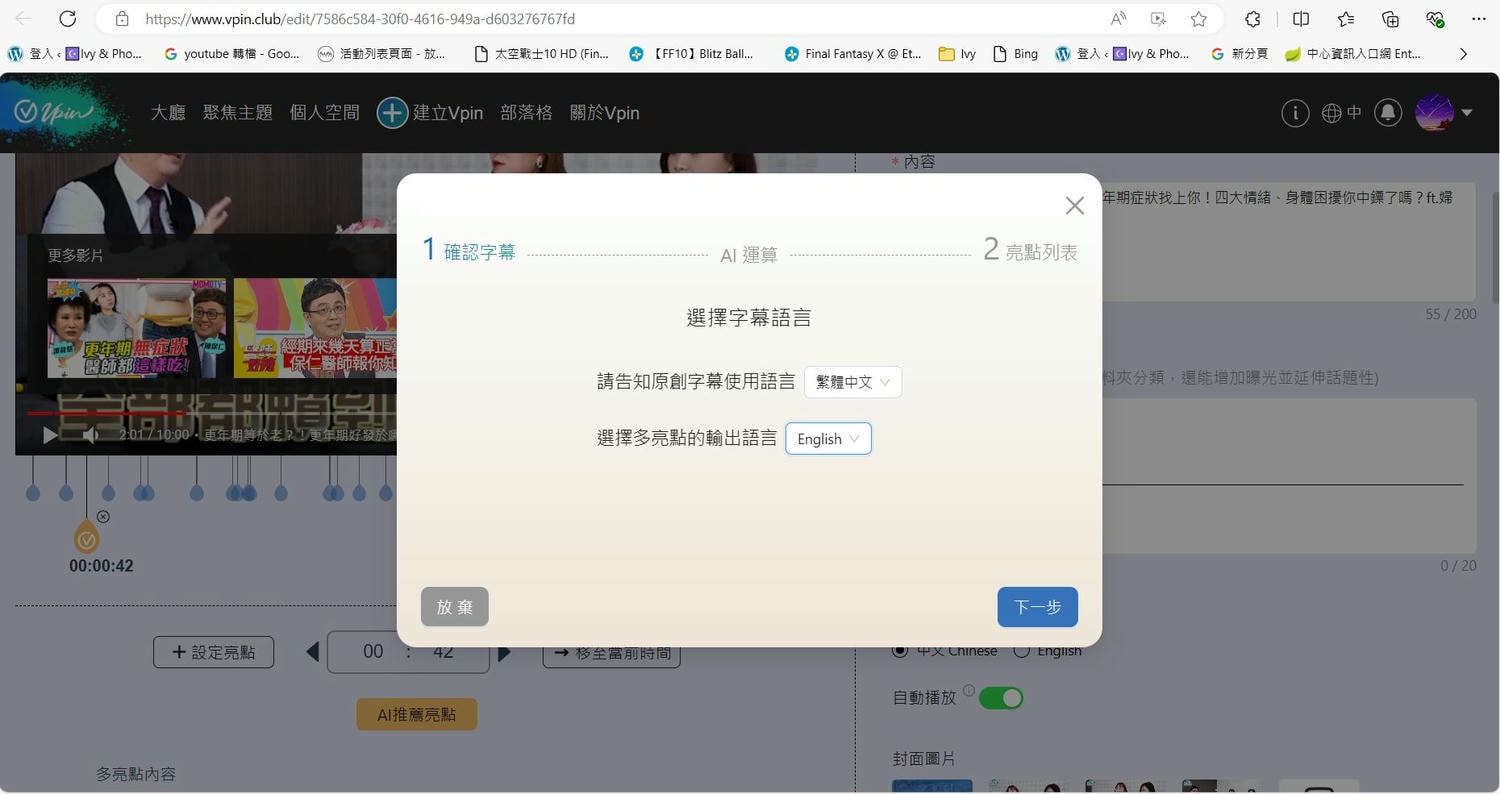The width and height of the screenshot is (1500, 794).
Task: Remove the selected highlight x icon
Action: click(x=103, y=517)
